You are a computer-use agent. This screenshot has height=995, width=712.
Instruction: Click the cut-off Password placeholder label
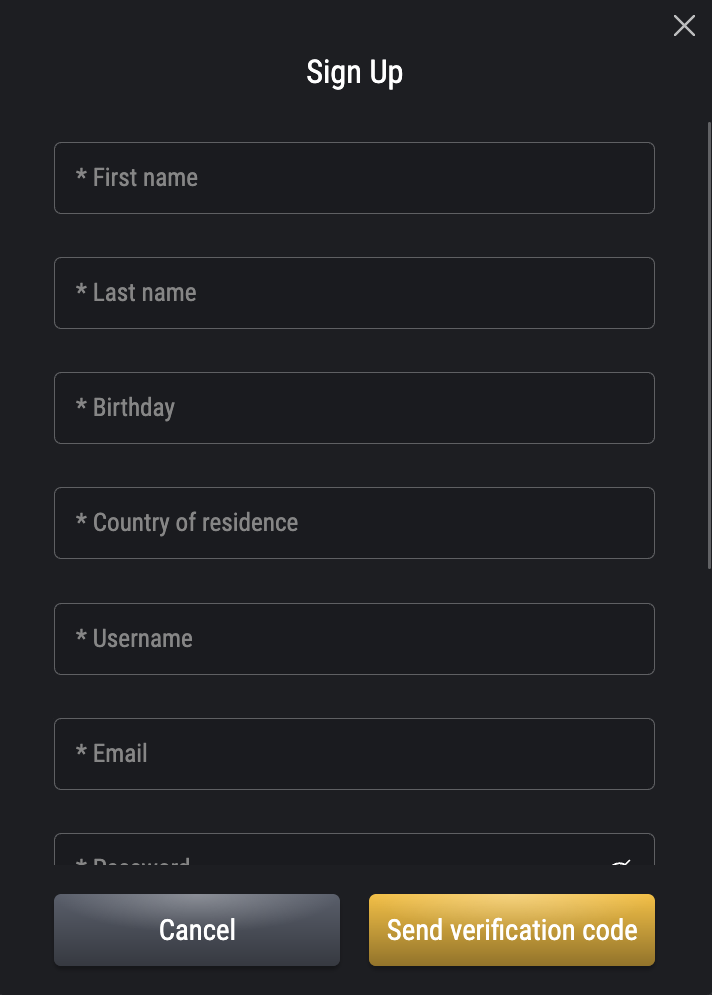coord(141,860)
